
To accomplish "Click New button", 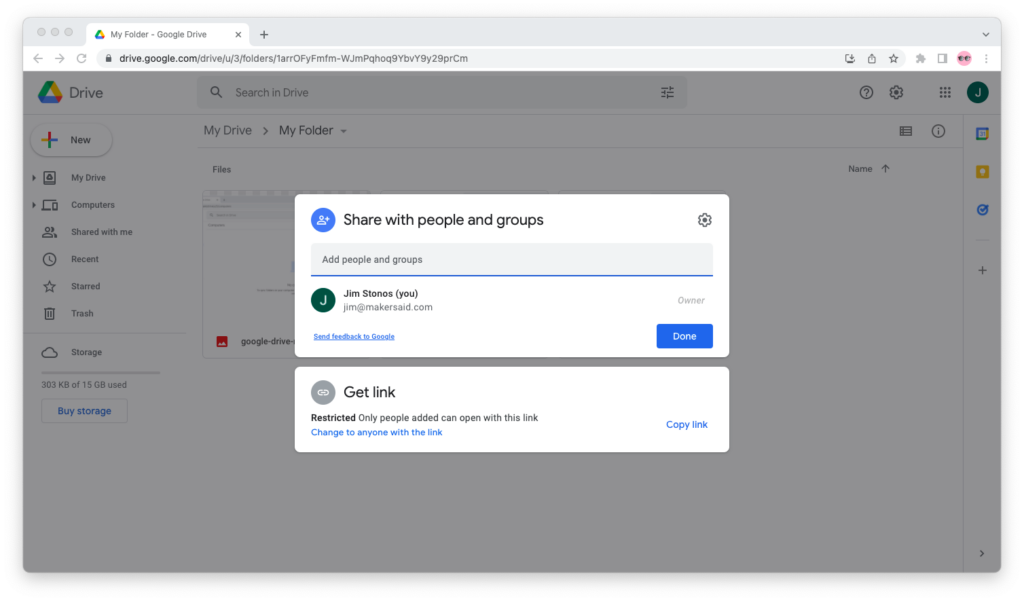I will click(71, 140).
